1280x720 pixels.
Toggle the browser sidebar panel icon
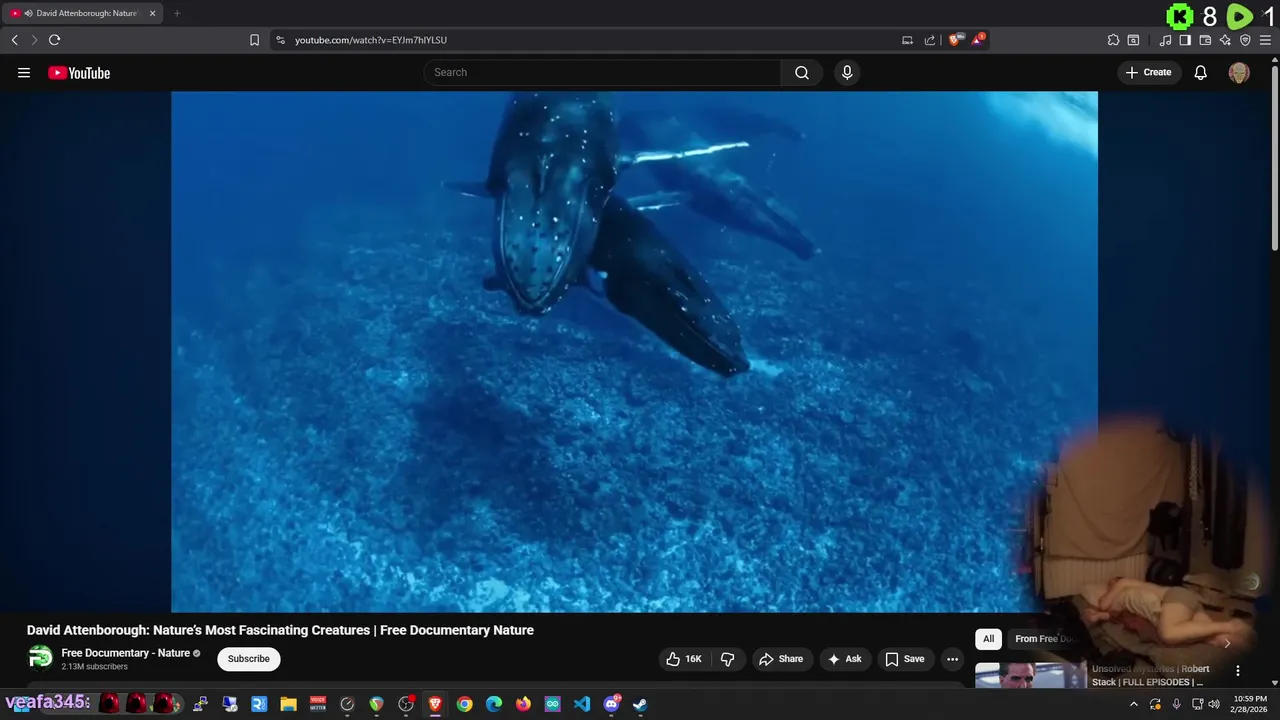[x=1185, y=40]
